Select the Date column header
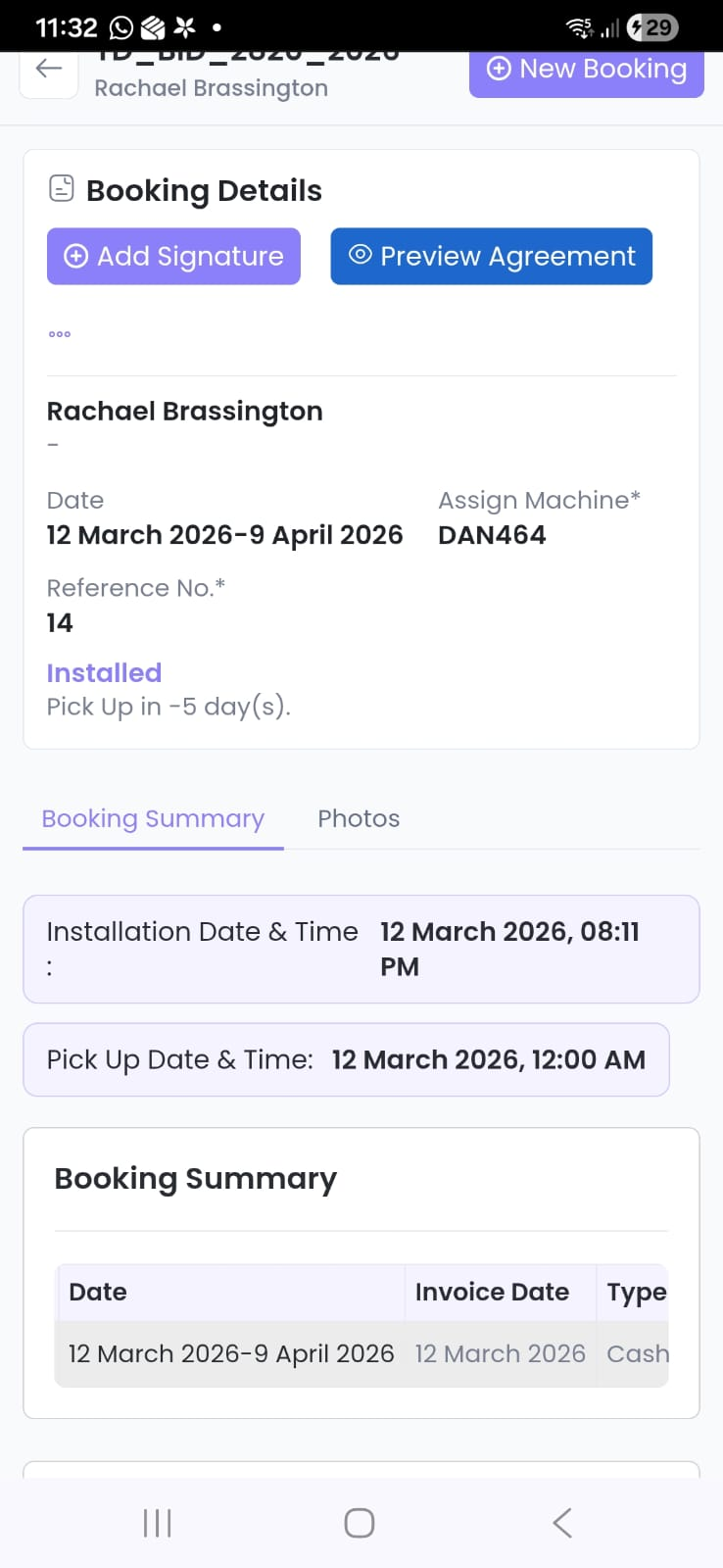The width and height of the screenshot is (723, 1568). (x=98, y=1292)
